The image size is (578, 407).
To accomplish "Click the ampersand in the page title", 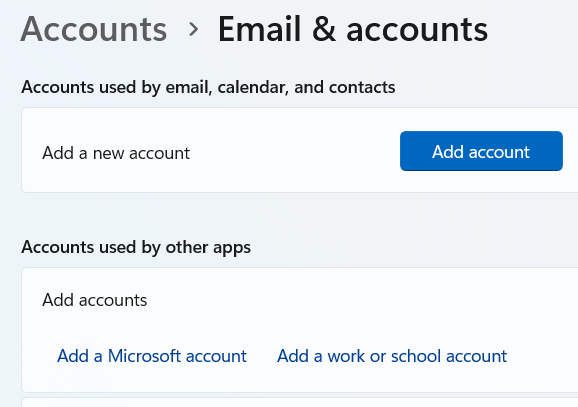I will pos(324,29).
